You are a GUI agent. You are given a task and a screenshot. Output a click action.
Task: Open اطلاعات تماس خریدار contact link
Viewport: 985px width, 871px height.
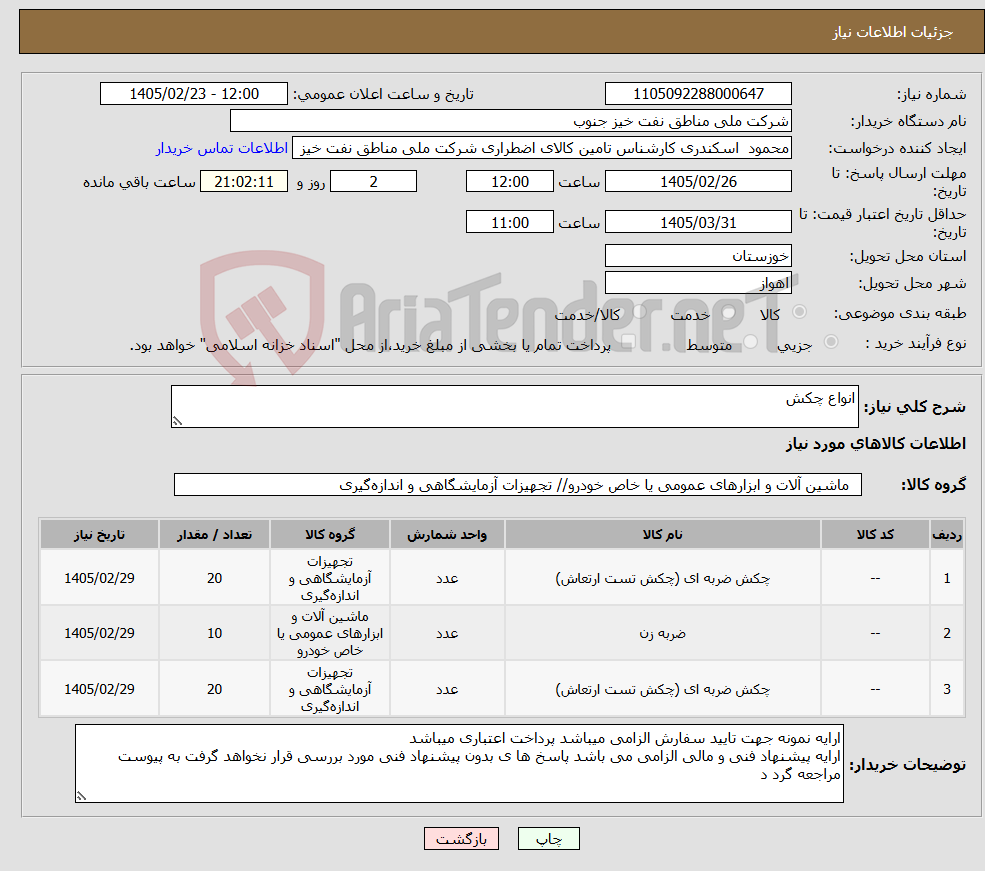tap(222, 148)
